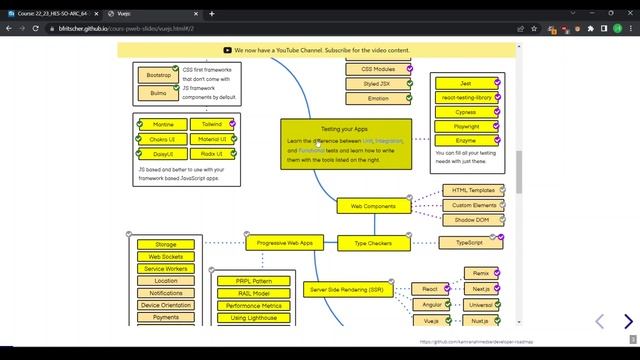Go to previous slide with left arrow

click(x=599, y=321)
